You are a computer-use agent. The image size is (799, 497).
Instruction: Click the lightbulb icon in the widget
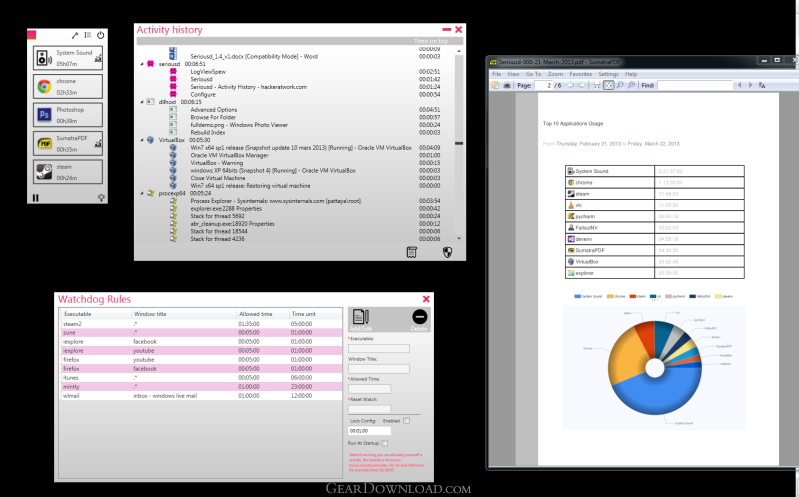point(101,198)
